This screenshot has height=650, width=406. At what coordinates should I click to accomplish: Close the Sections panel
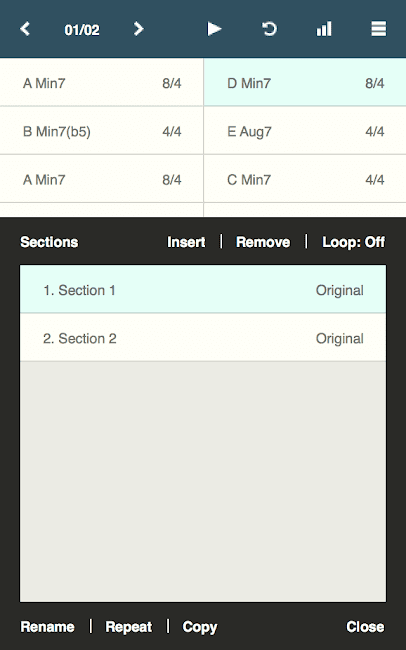[x=365, y=627]
